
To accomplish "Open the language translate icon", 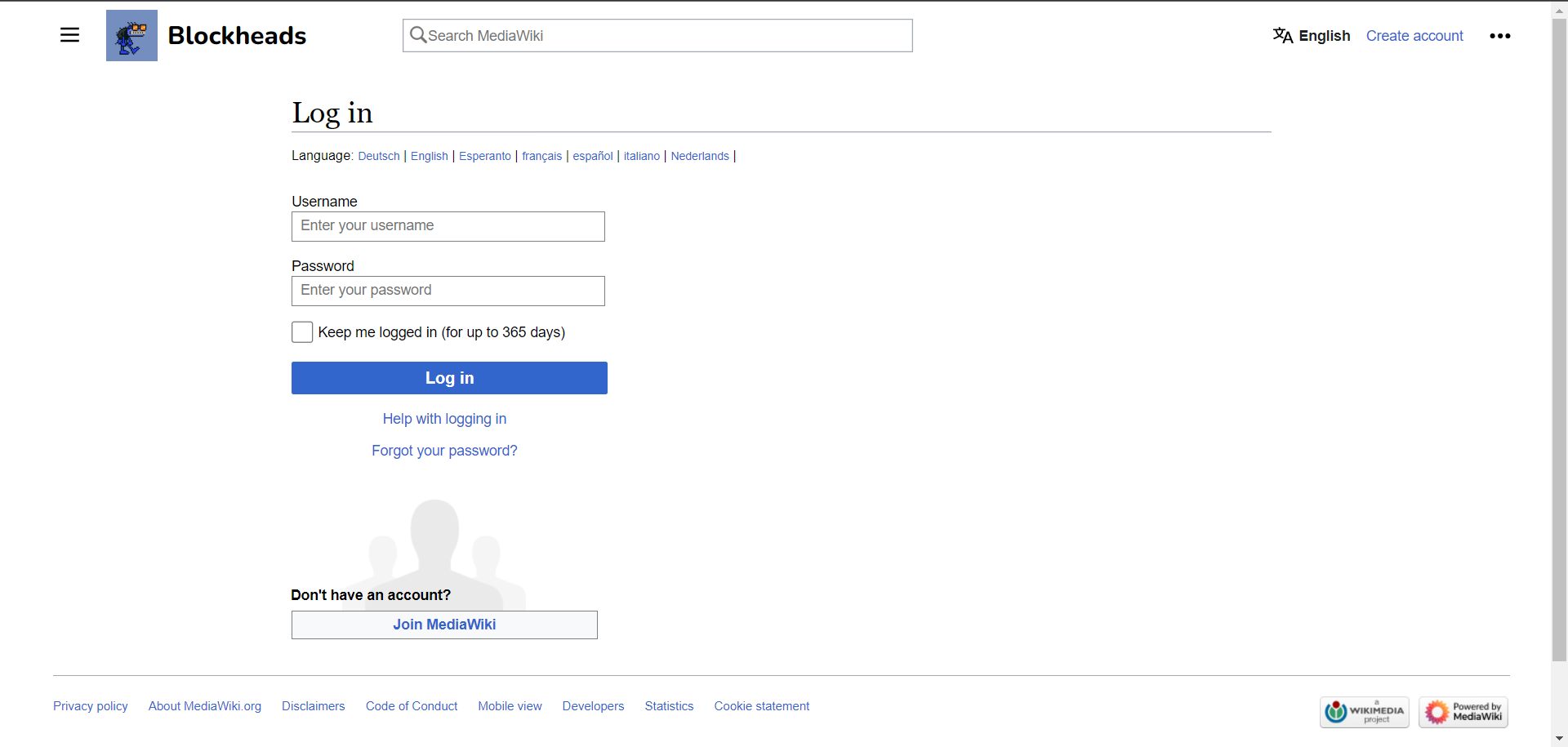I will point(1282,35).
